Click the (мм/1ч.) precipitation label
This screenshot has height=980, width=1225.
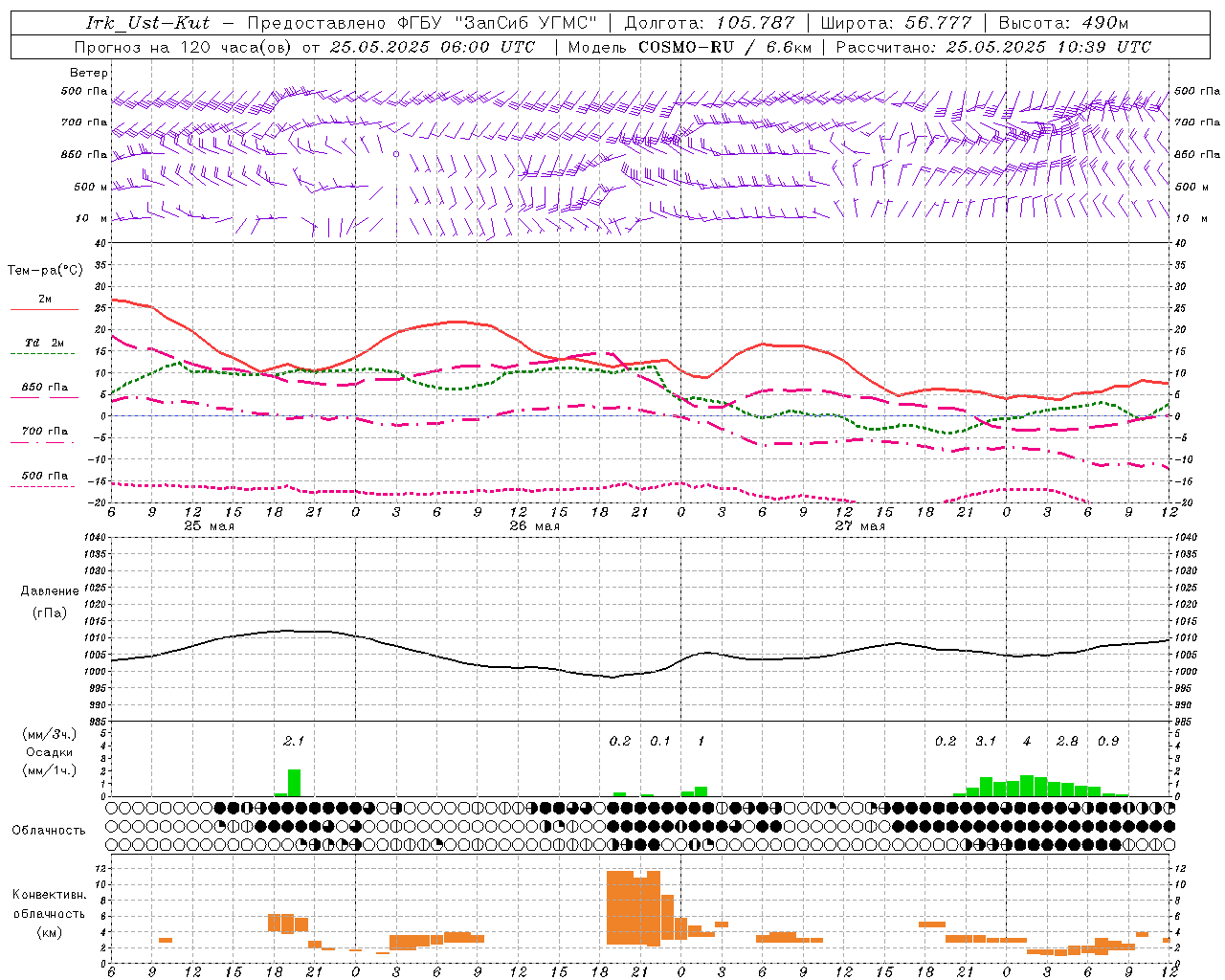coord(50,770)
